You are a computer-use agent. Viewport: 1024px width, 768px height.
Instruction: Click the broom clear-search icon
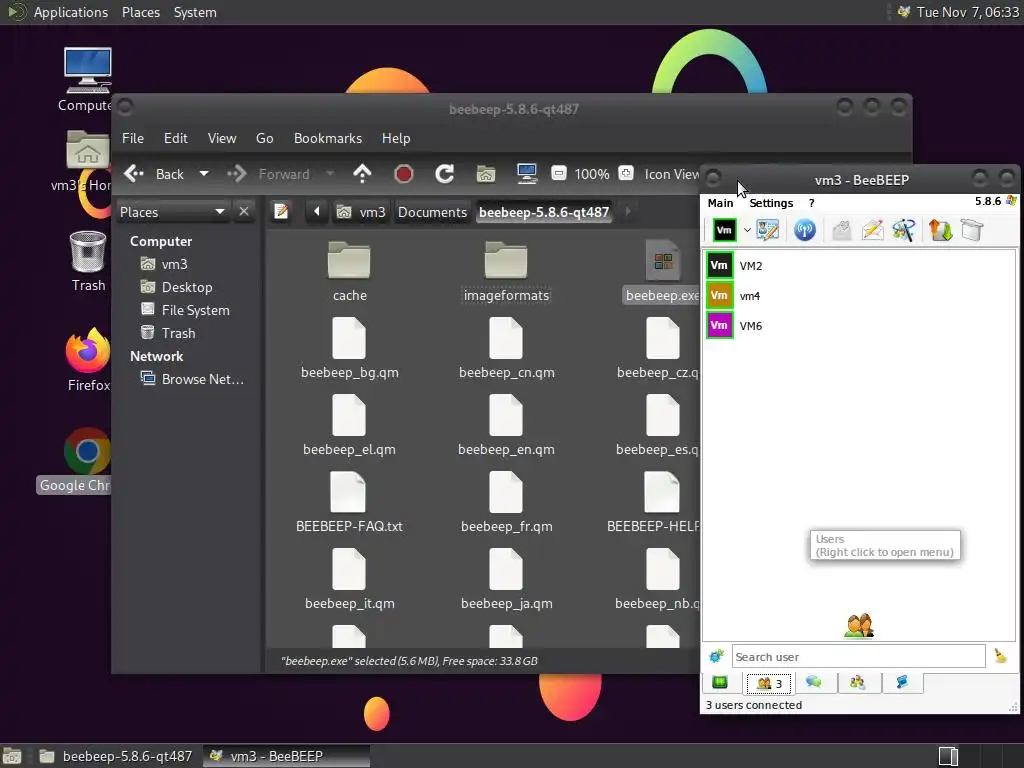pos(1000,656)
